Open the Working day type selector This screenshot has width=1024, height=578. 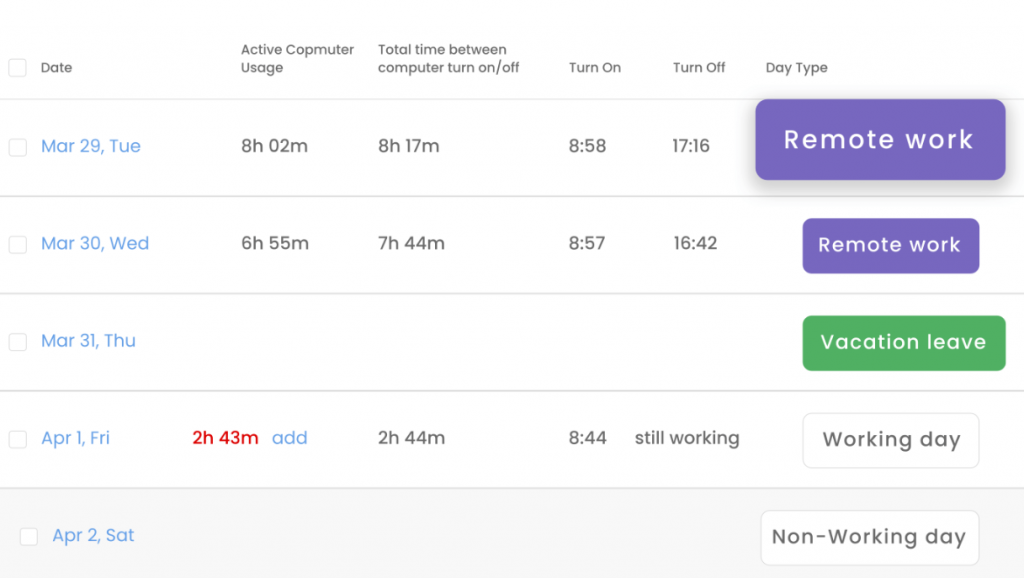pos(890,440)
